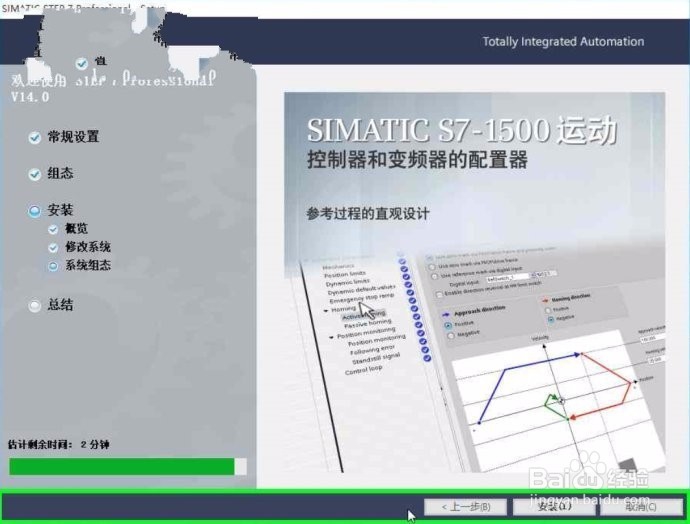Select the 系统组态 sub-step
The image size is (690, 524).
[x=88, y=265]
